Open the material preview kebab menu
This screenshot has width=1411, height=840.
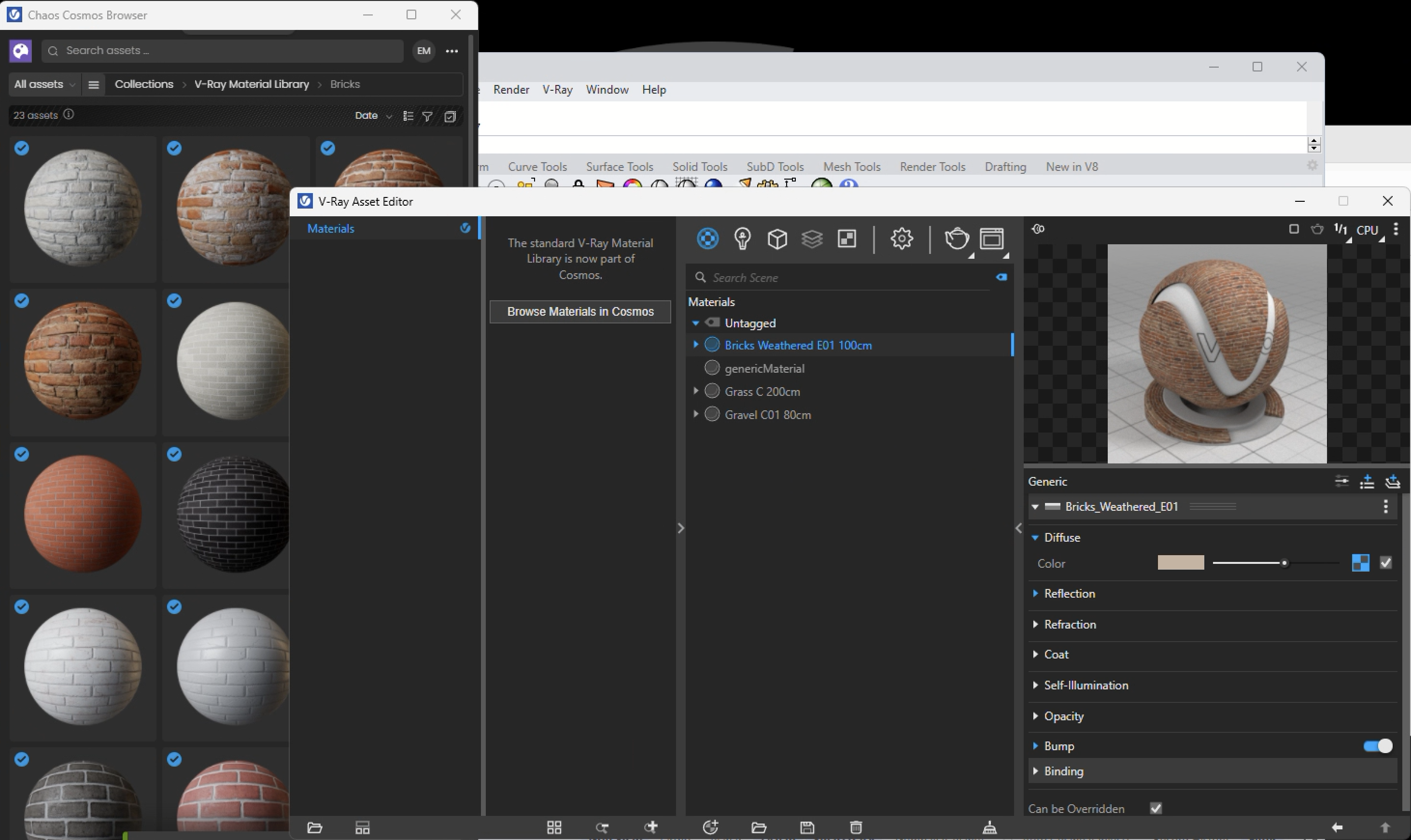(x=1395, y=229)
